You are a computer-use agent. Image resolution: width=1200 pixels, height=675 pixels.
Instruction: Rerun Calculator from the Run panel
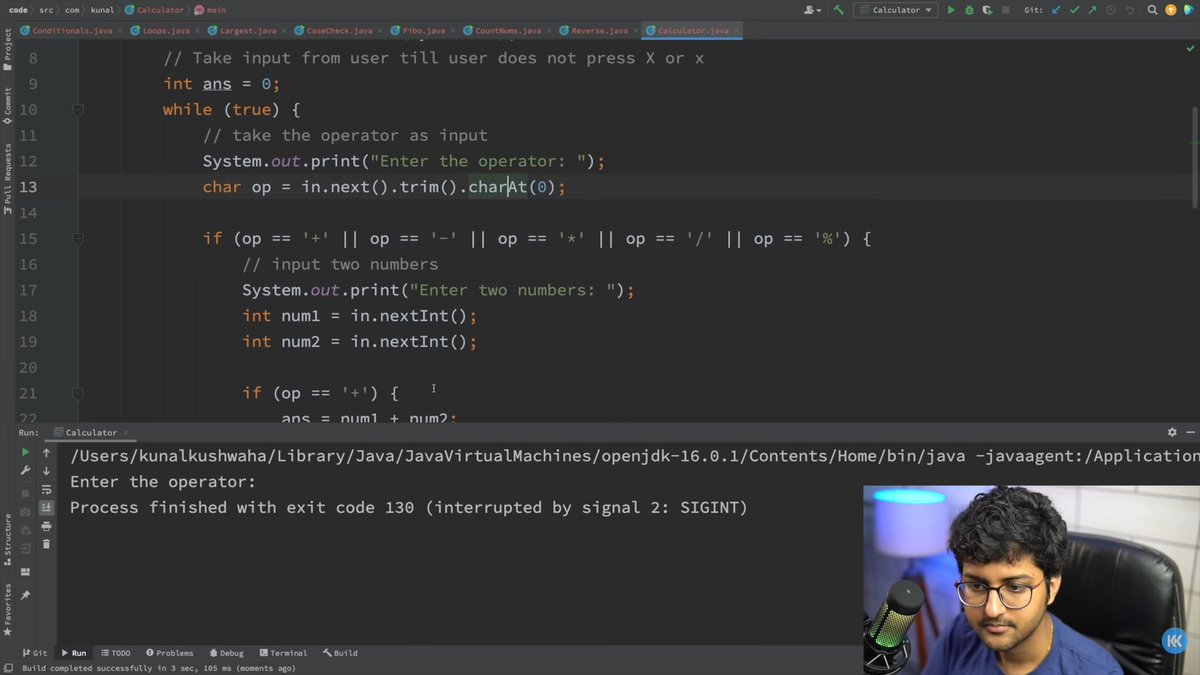26,453
